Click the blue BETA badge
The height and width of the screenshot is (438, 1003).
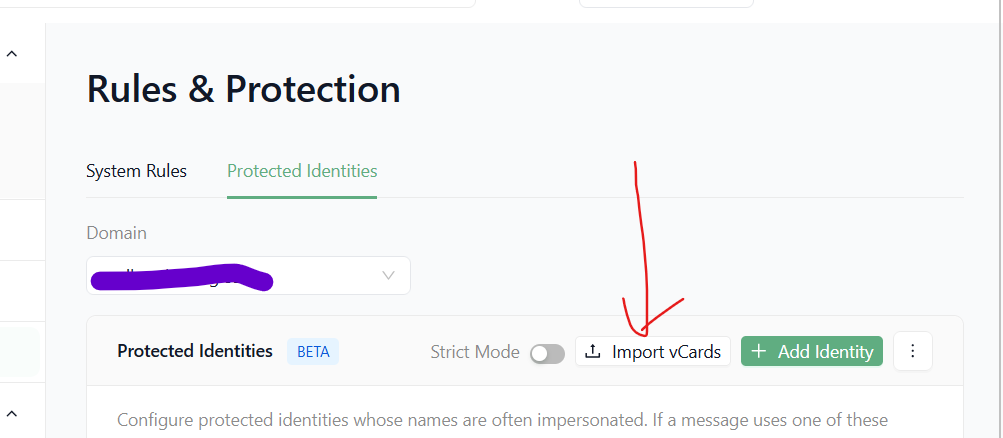coord(313,352)
